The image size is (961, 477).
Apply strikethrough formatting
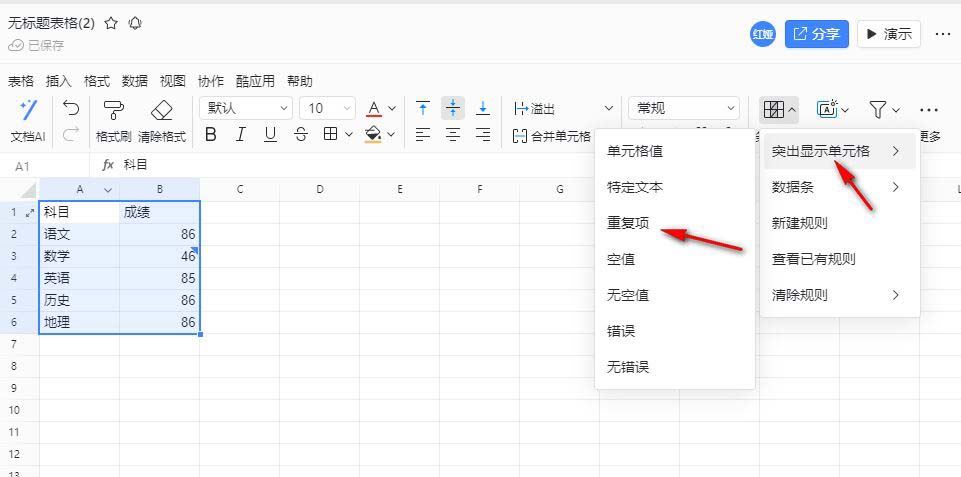pos(301,135)
